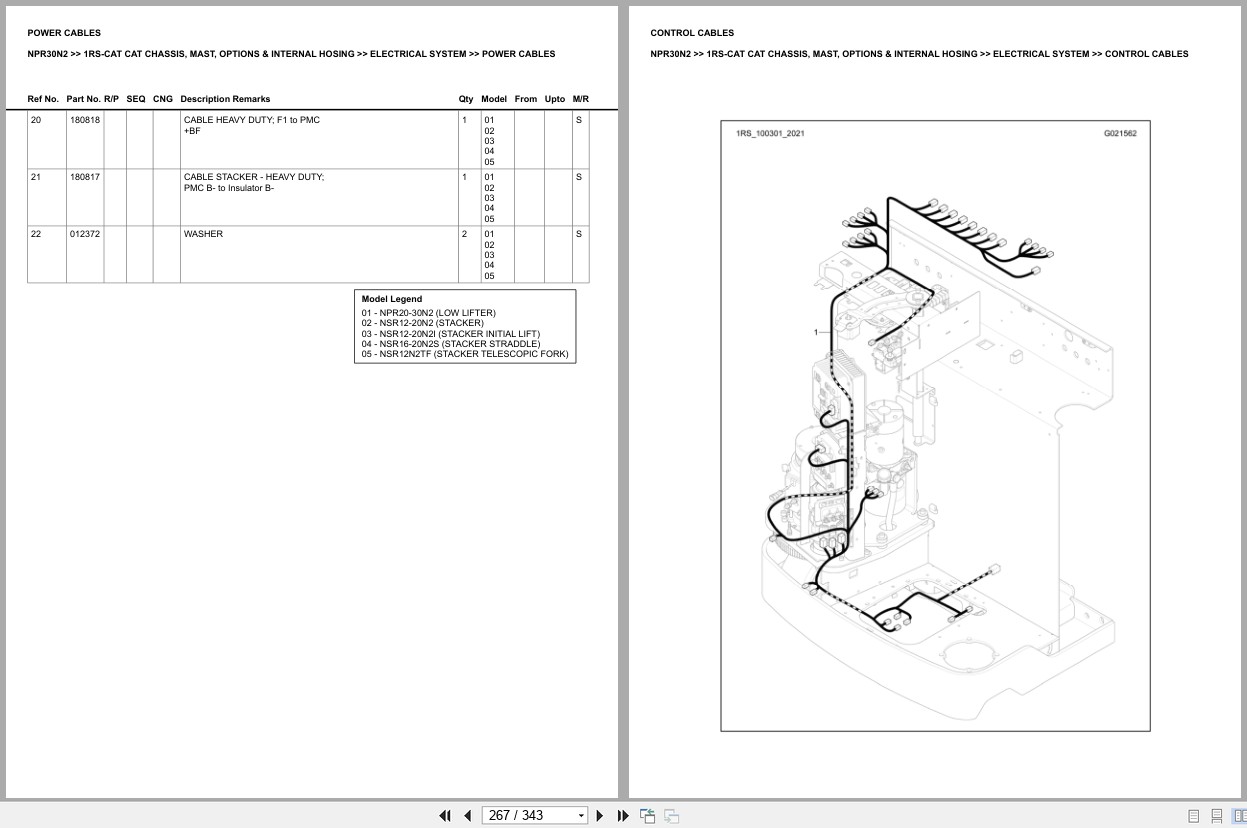Select legend entry 04 - NSR16-20N2S

[450, 344]
